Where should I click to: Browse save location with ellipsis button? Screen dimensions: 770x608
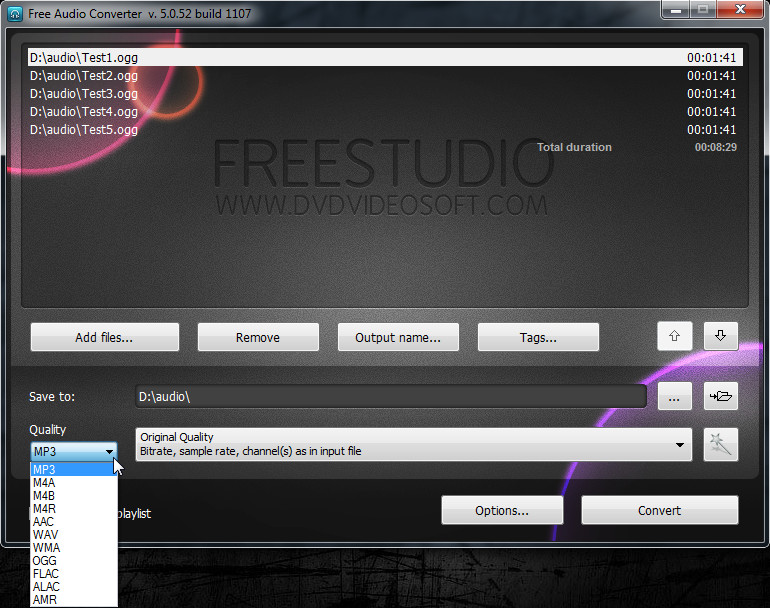pos(674,396)
